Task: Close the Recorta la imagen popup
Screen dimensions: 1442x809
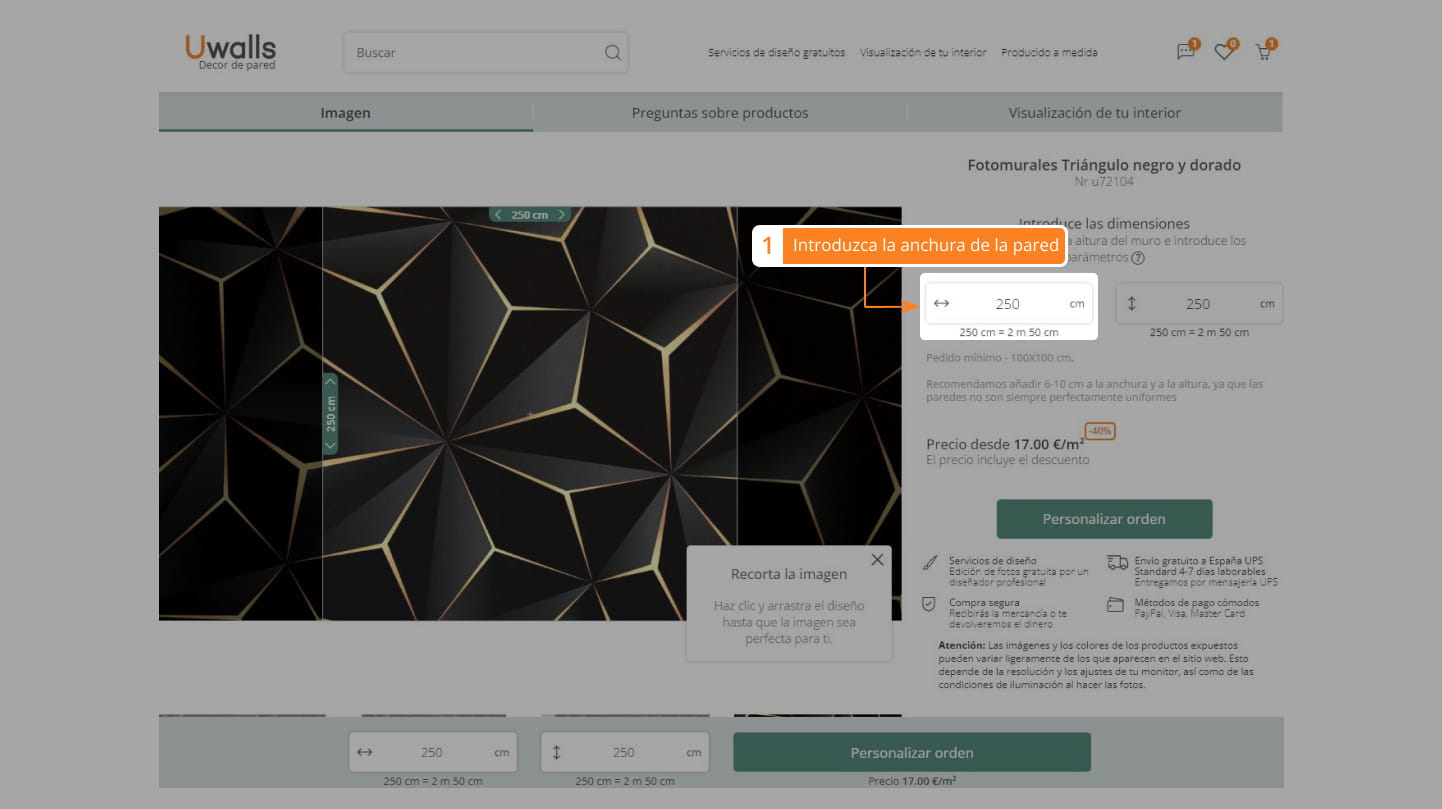Action: [x=877, y=560]
